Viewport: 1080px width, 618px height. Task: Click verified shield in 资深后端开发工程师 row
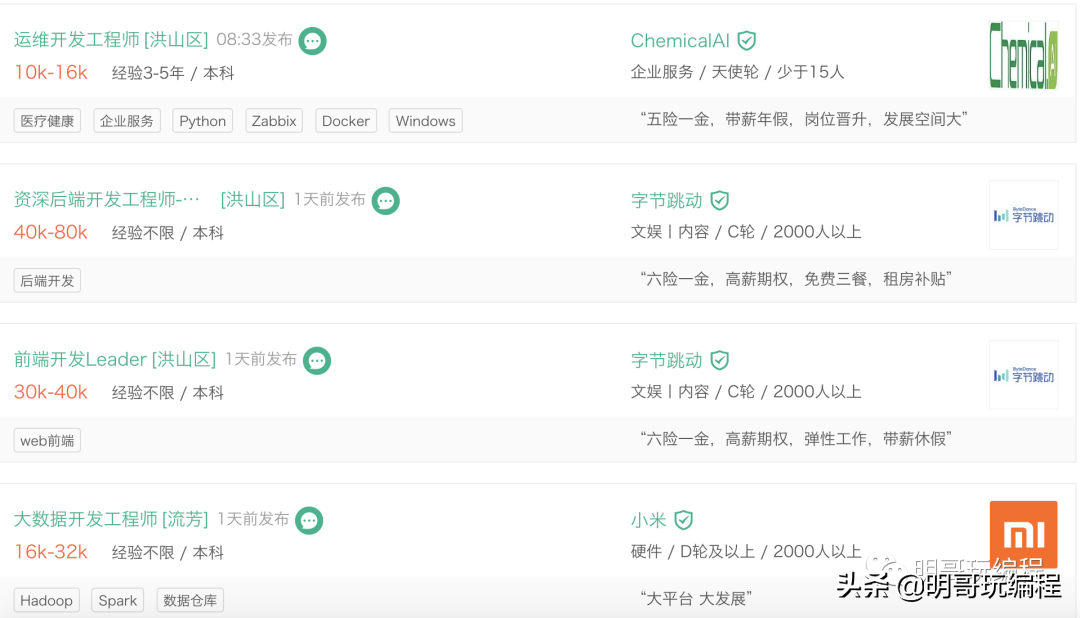tap(720, 200)
